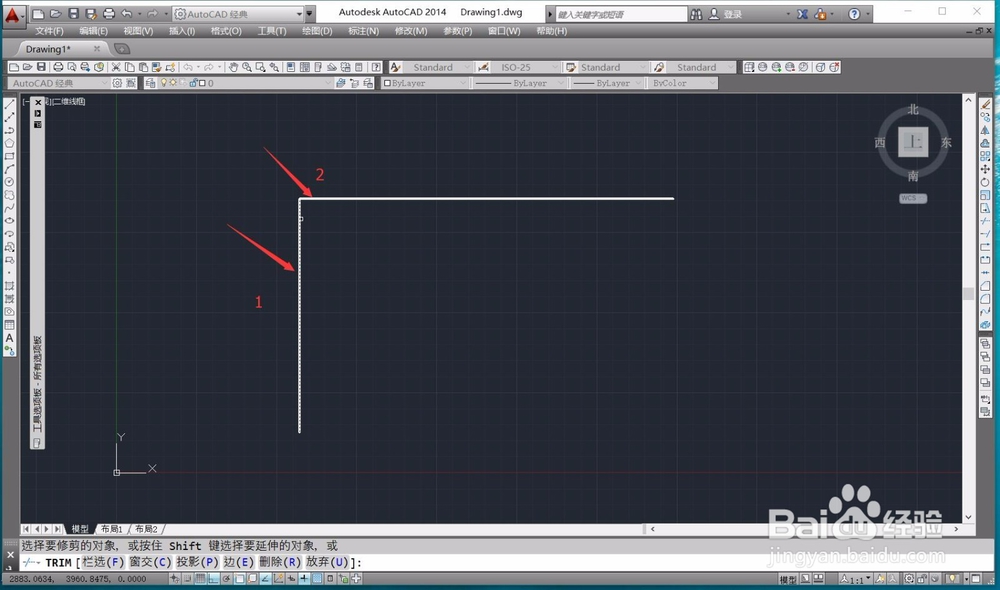
Task: Open Layer Properties Manager icon
Action: coord(151,83)
